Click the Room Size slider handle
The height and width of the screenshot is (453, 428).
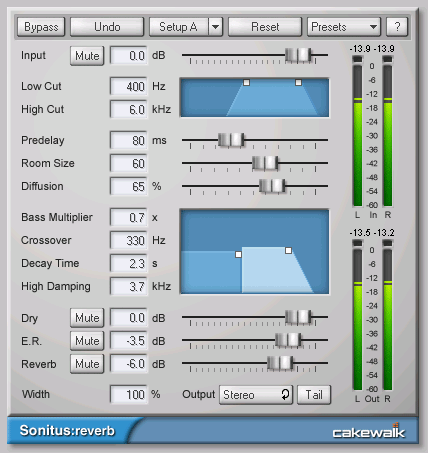265,163
